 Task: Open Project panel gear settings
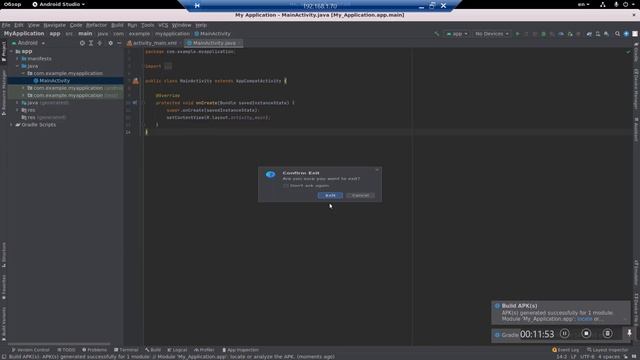point(110,43)
